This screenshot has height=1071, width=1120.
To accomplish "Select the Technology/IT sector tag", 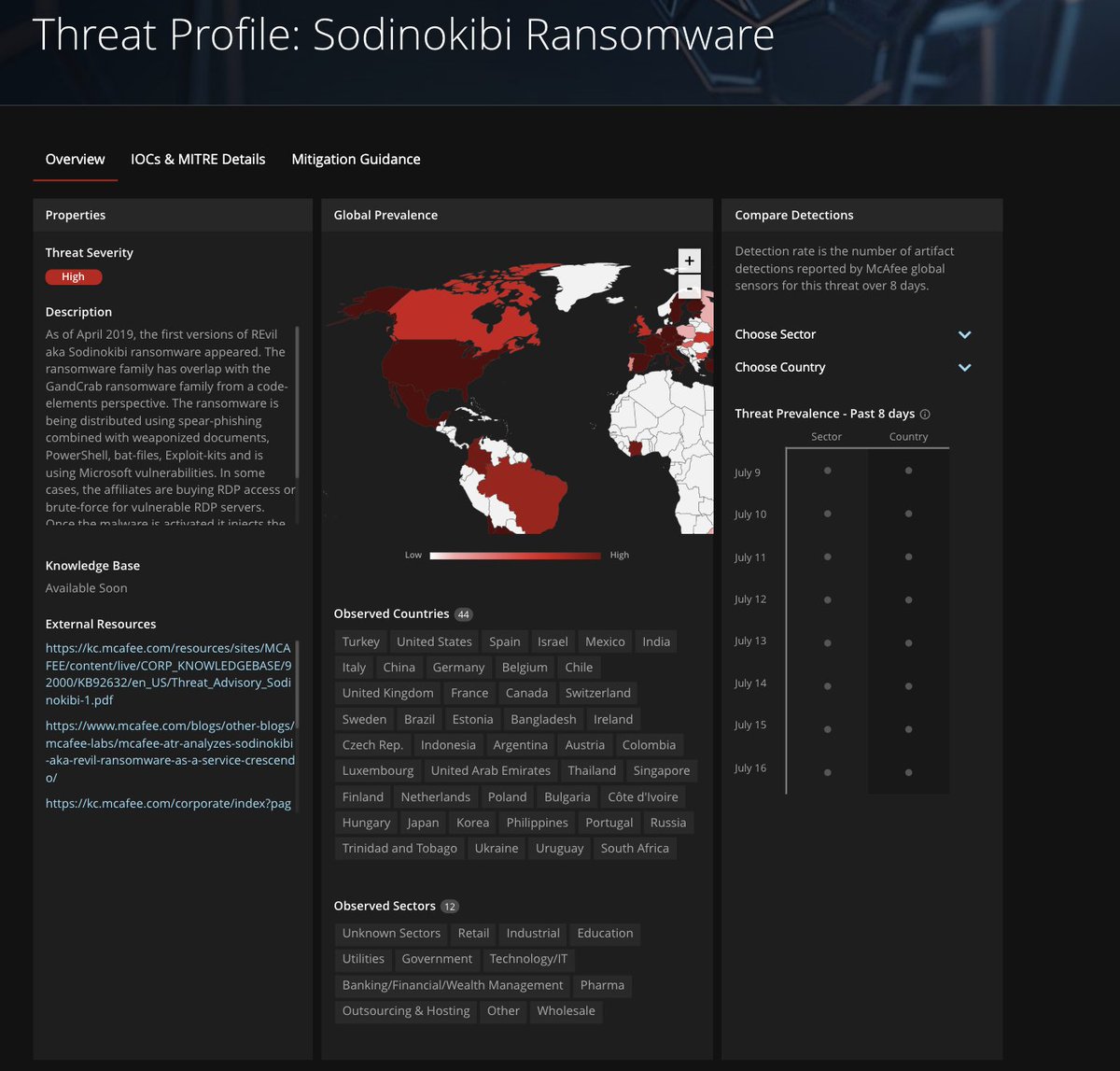I will 528,959.
